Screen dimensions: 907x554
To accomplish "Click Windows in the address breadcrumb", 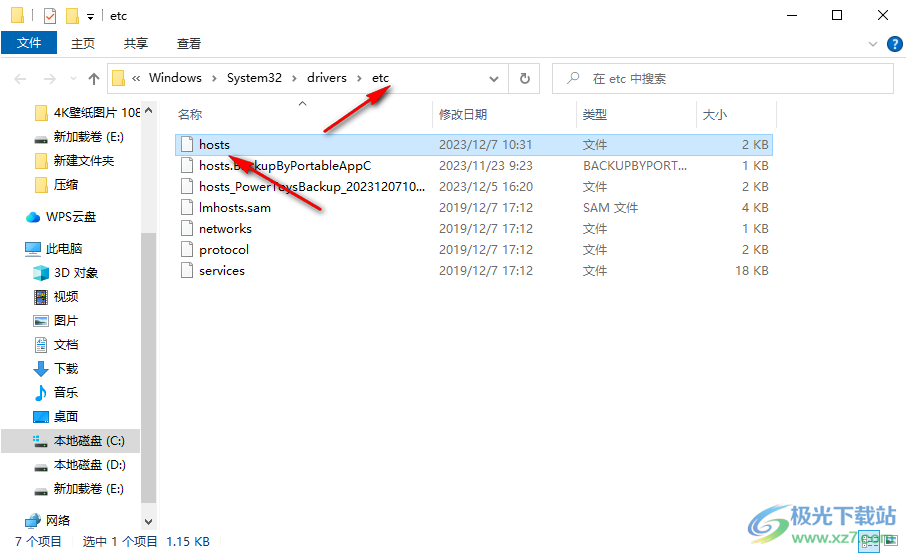I will point(175,78).
